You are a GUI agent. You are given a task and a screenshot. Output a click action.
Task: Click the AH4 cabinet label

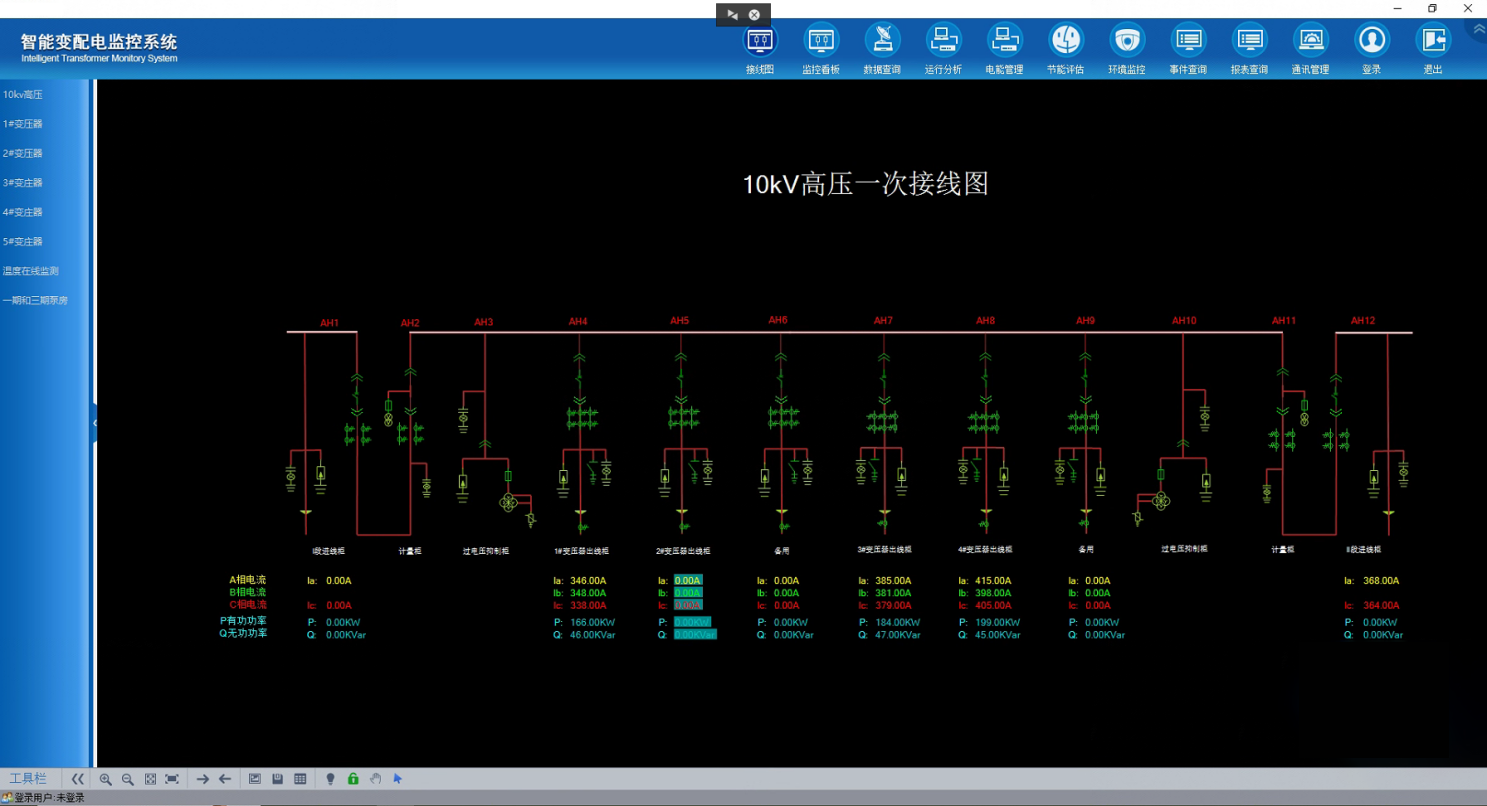[x=578, y=322]
